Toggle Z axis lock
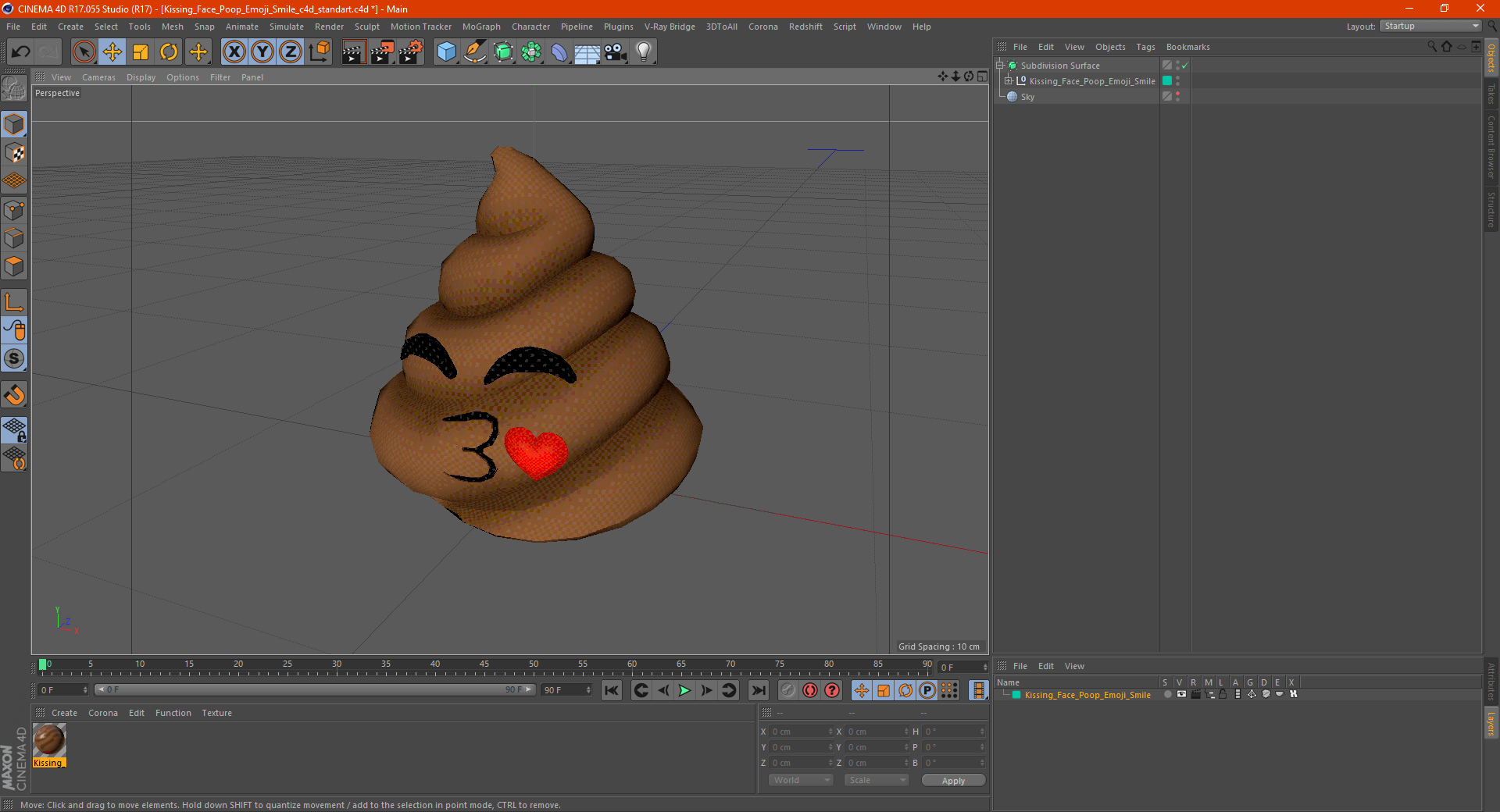The width and height of the screenshot is (1500, 812). [291, 52]
